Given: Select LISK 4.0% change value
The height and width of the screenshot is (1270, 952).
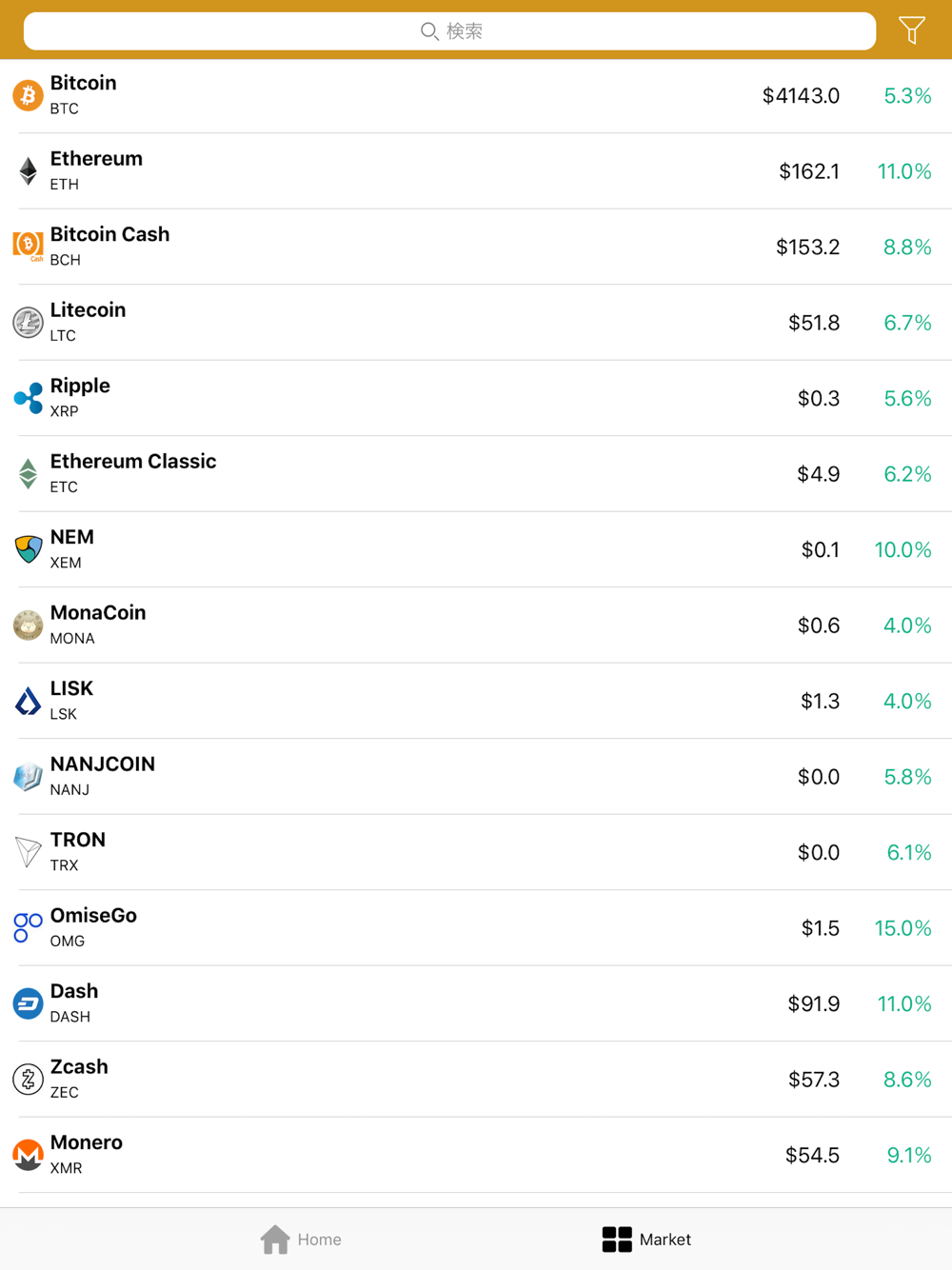Looking at the screenshot, I should (907, 702).
